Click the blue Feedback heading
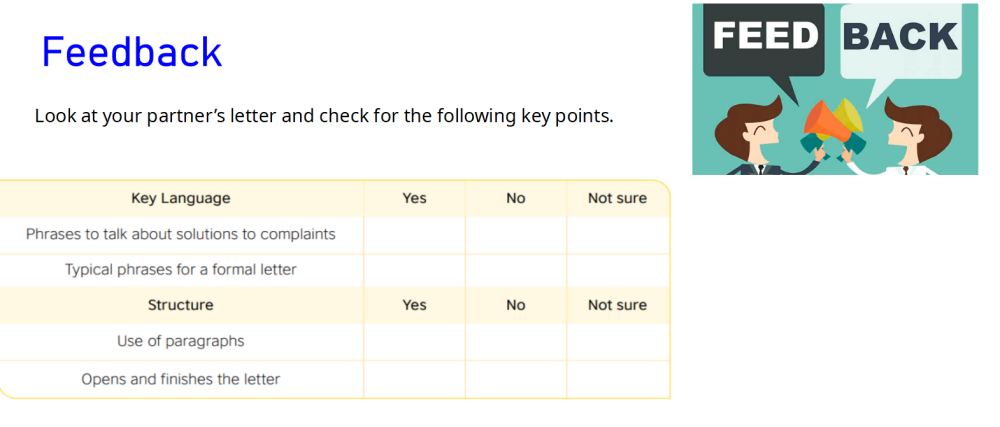The width and height of the screenshot is (1000, 427). pyautogui.click(x=131, y=52)
